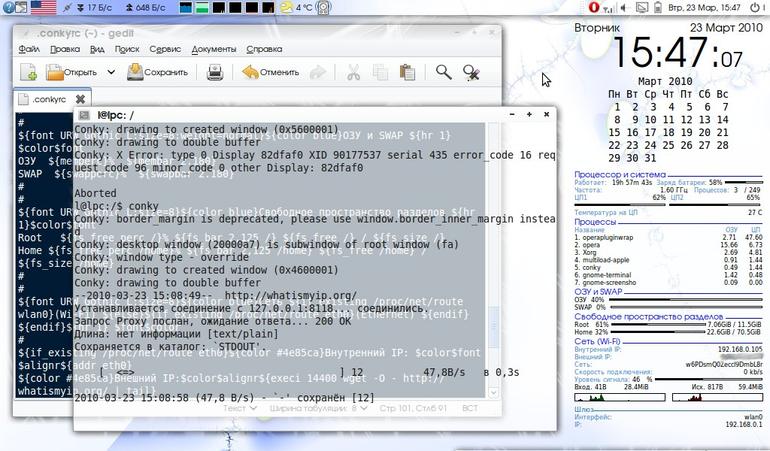The width and height of the screenshot is (770, 451).
Task: Click the Opera icon in system tray
Action: [x=594, y=7]
